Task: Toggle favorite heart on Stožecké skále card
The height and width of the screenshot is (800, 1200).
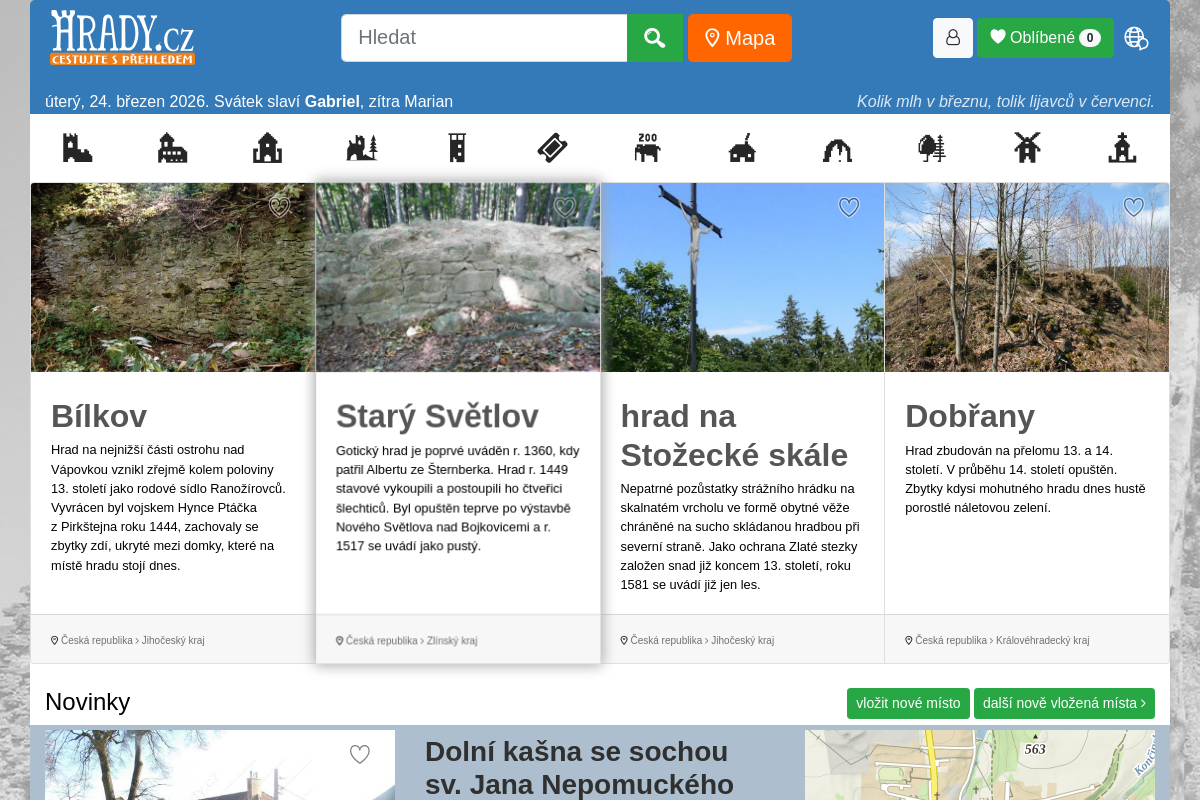Action: (x=849, y=207)
